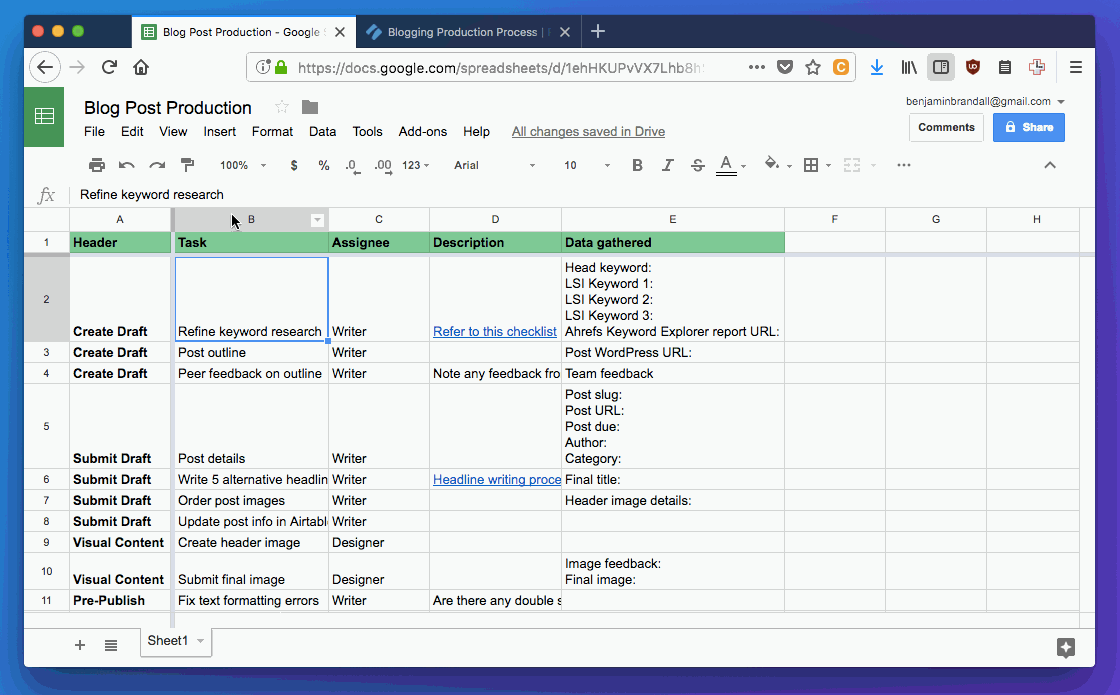Image resolution: width=1120 pixels, height=695 pixels.
Task: Click the blue Share button
Action: click(1029, 127)
